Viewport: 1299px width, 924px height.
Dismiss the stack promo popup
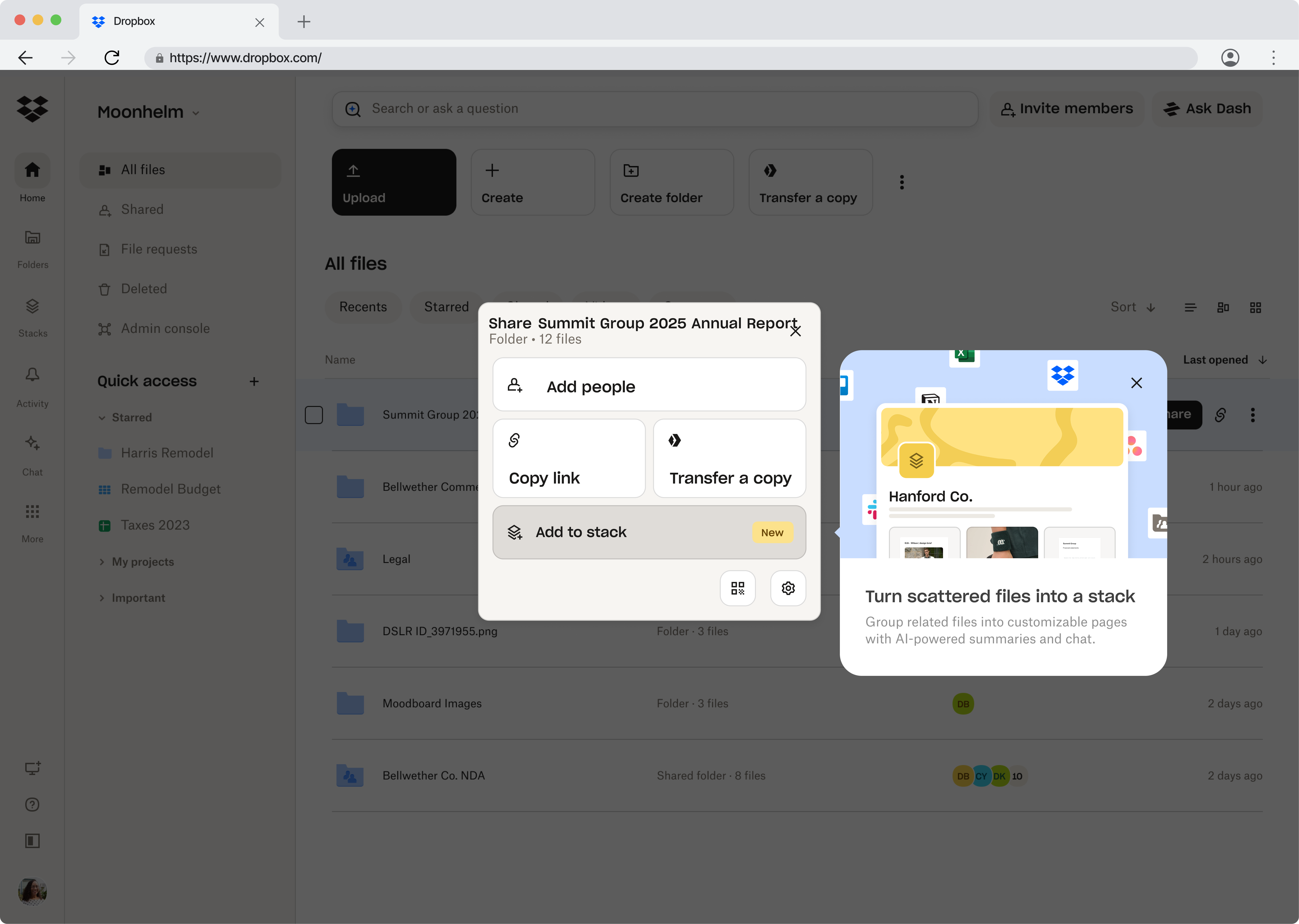(x=1136, y=383)
